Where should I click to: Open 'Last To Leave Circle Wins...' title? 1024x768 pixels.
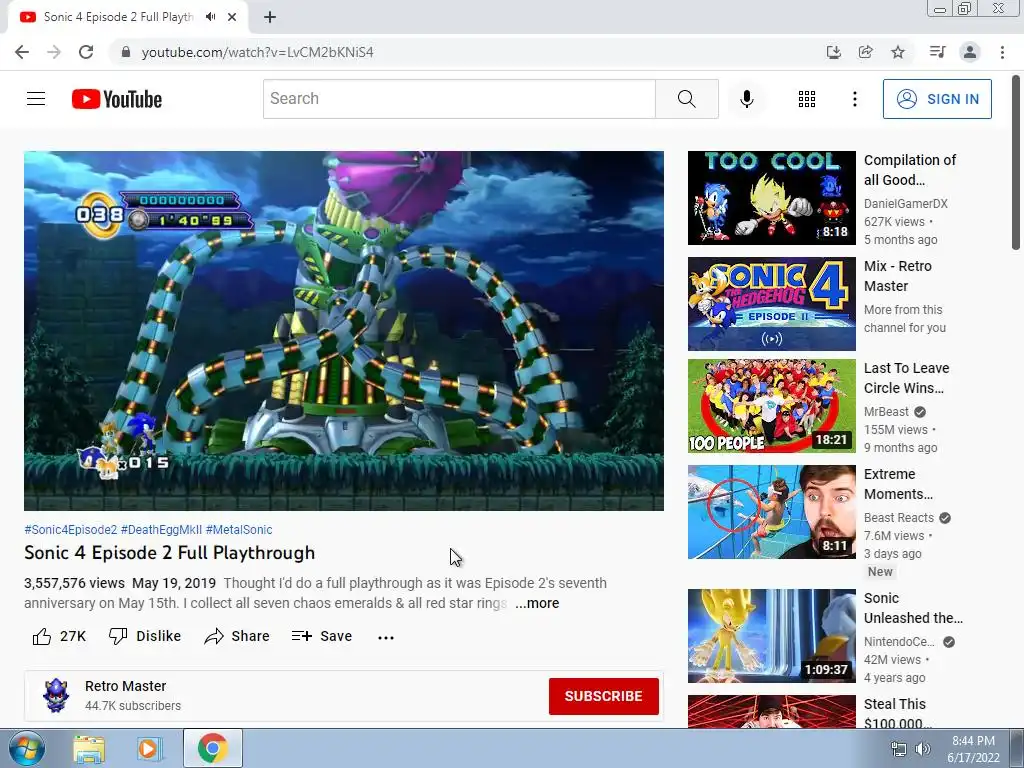[x=906, y=378]
